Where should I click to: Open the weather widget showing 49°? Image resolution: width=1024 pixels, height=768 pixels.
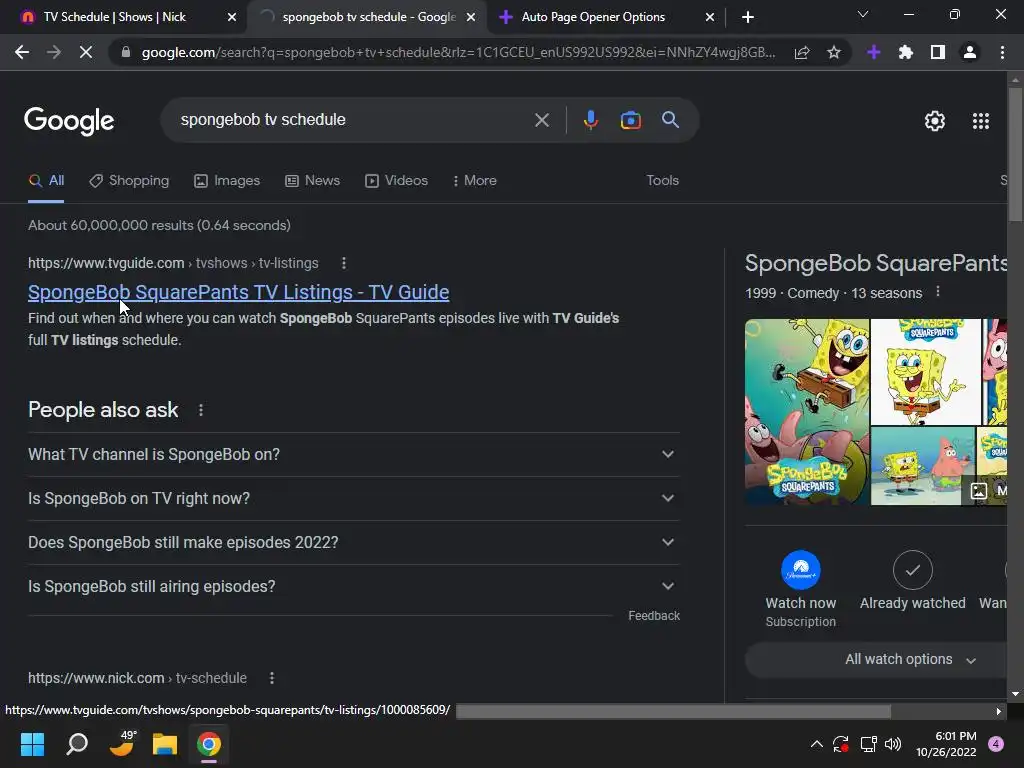[121, 743]
